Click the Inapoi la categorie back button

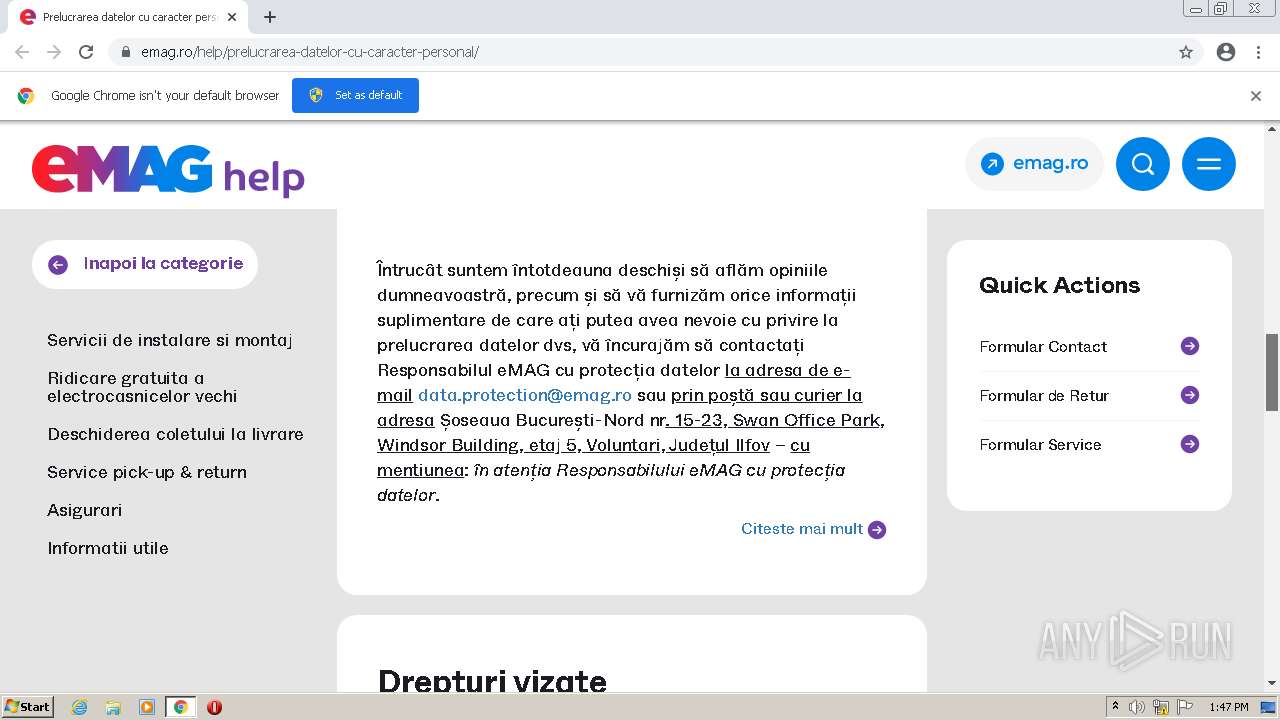[x=145, y=264]
